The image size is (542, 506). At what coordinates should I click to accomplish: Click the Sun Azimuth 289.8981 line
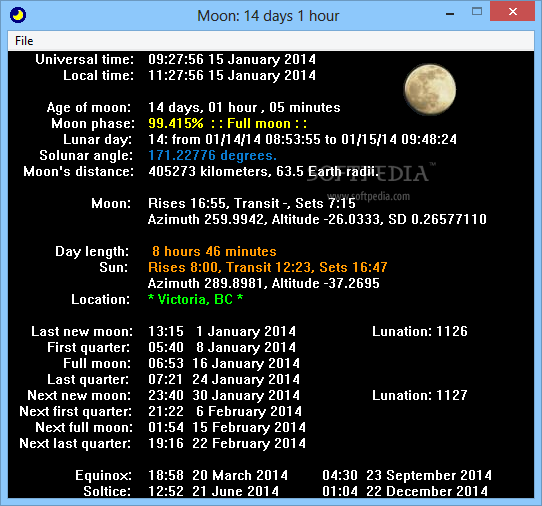(x=264, y=283)
